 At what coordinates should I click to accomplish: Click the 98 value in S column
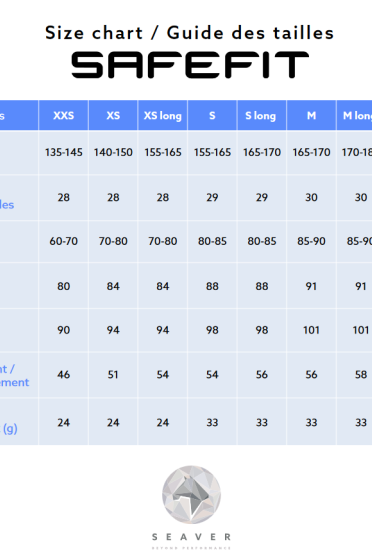(212, 330)
